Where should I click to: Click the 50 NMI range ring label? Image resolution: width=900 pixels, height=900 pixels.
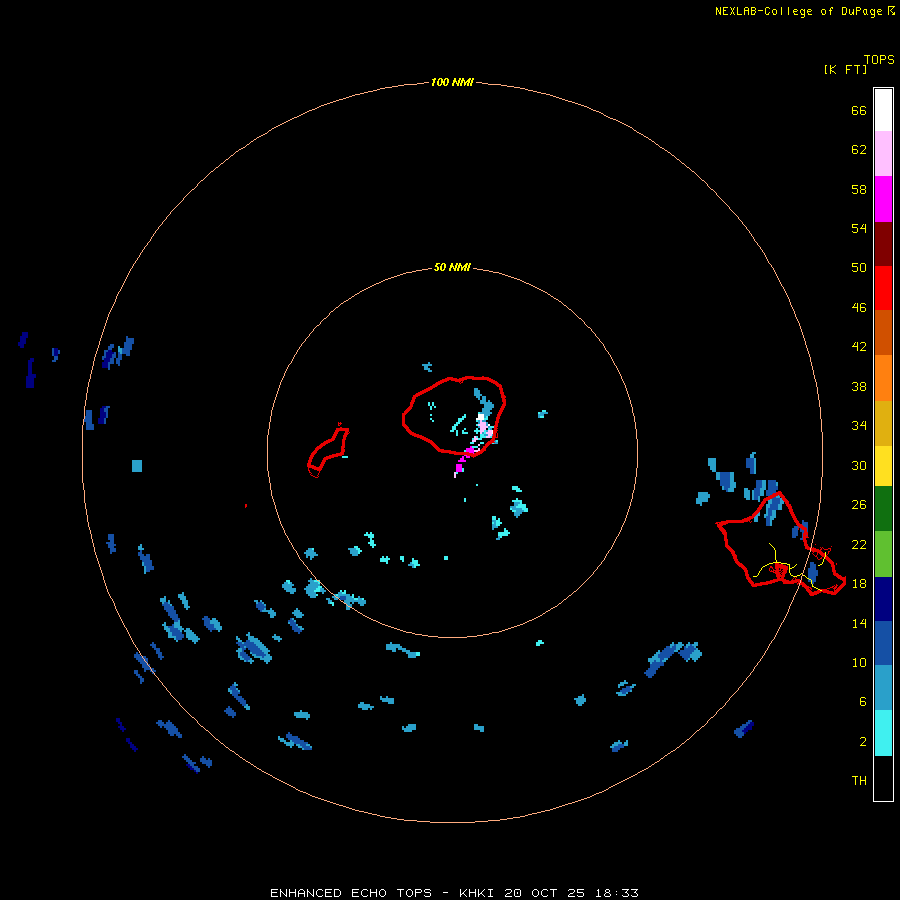(x=452, y=267)
